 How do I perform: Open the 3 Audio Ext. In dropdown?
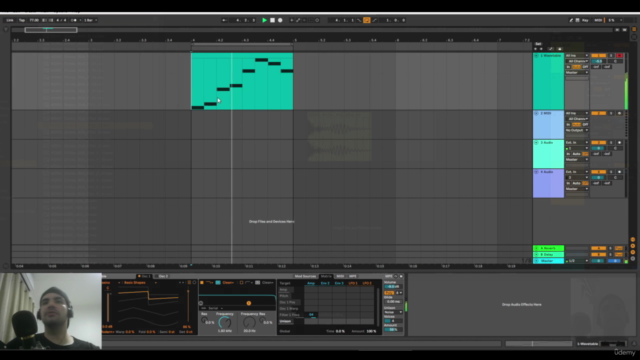pos(577,142)
